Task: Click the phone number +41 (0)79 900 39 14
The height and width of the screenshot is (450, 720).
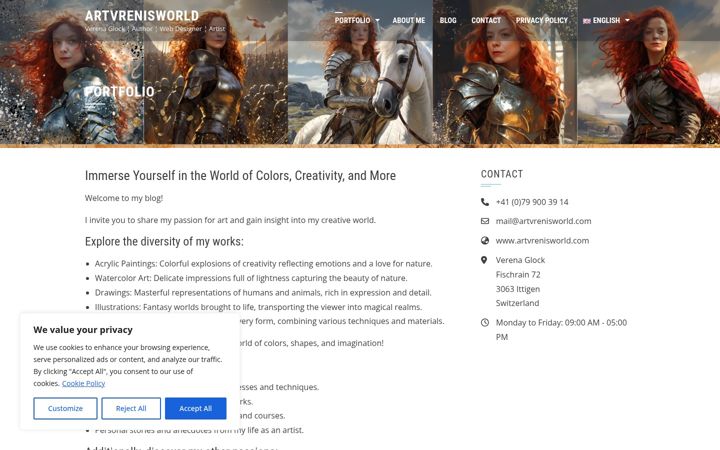Action: 532,202
